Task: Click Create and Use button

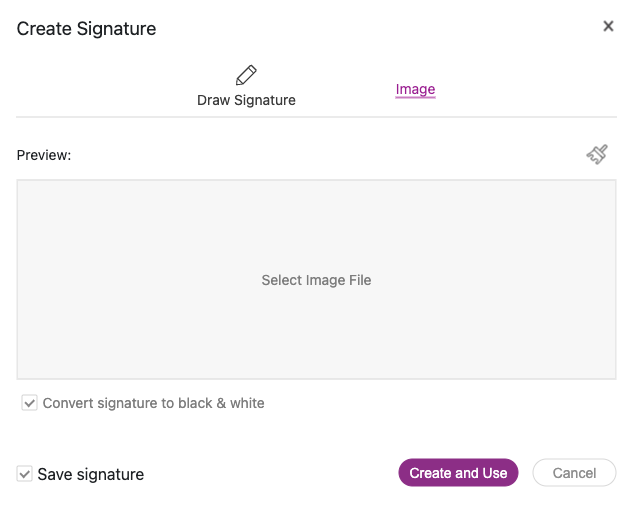Action: click(458, 473)
